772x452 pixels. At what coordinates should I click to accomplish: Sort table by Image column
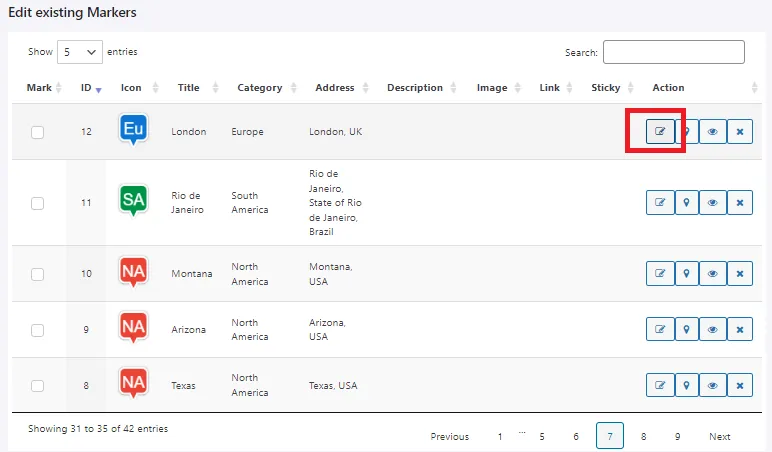pos(498,88)
